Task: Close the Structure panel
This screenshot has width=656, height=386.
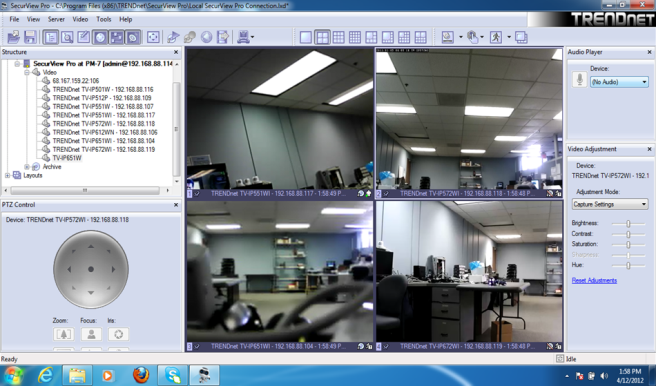Action: pos(176,52)
